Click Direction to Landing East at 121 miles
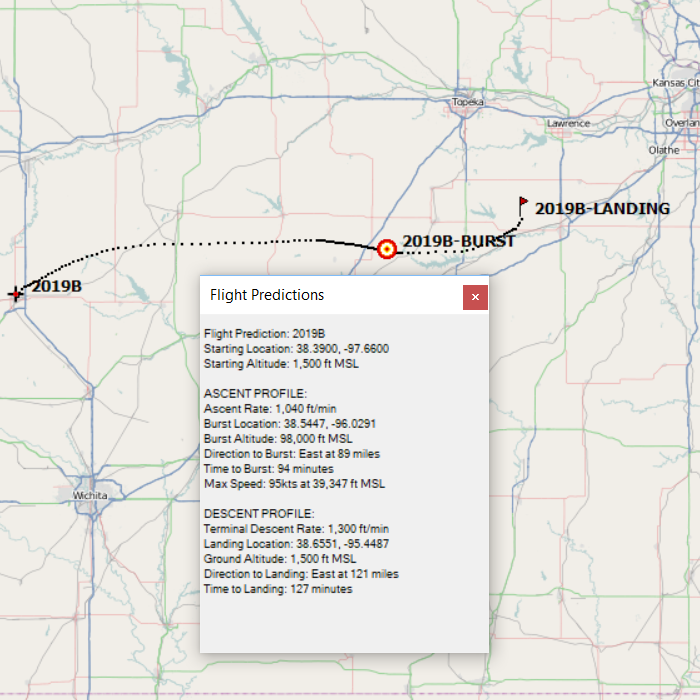700x700 pixels. click(x=301, y=574)
